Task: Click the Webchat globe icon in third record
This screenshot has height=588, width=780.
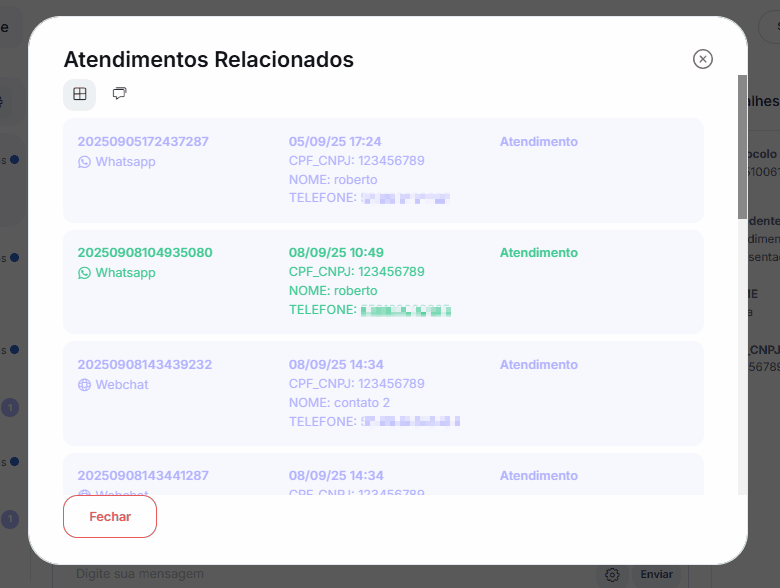Action: (x=85, y=385)
